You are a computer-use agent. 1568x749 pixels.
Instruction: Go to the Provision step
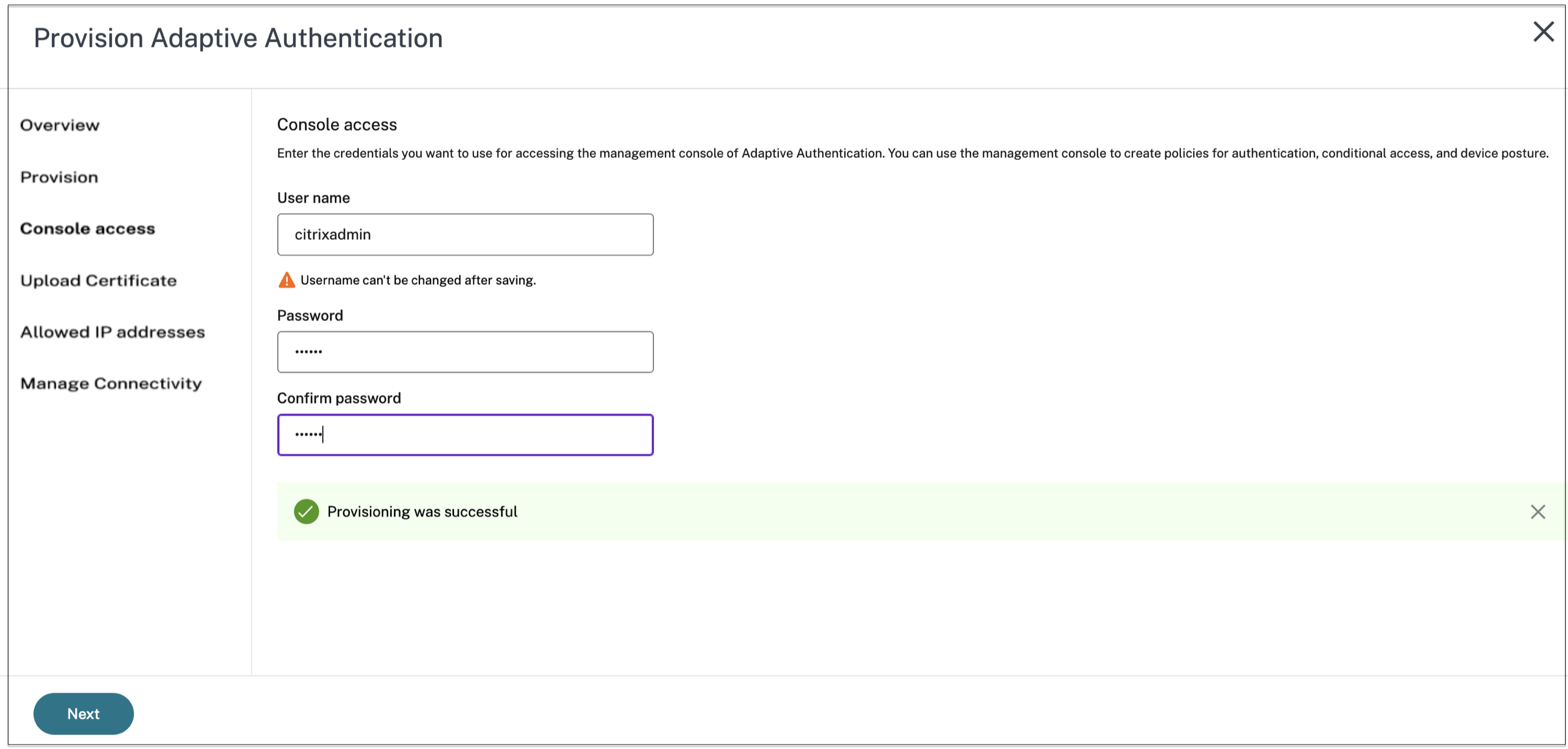[59, 177]
